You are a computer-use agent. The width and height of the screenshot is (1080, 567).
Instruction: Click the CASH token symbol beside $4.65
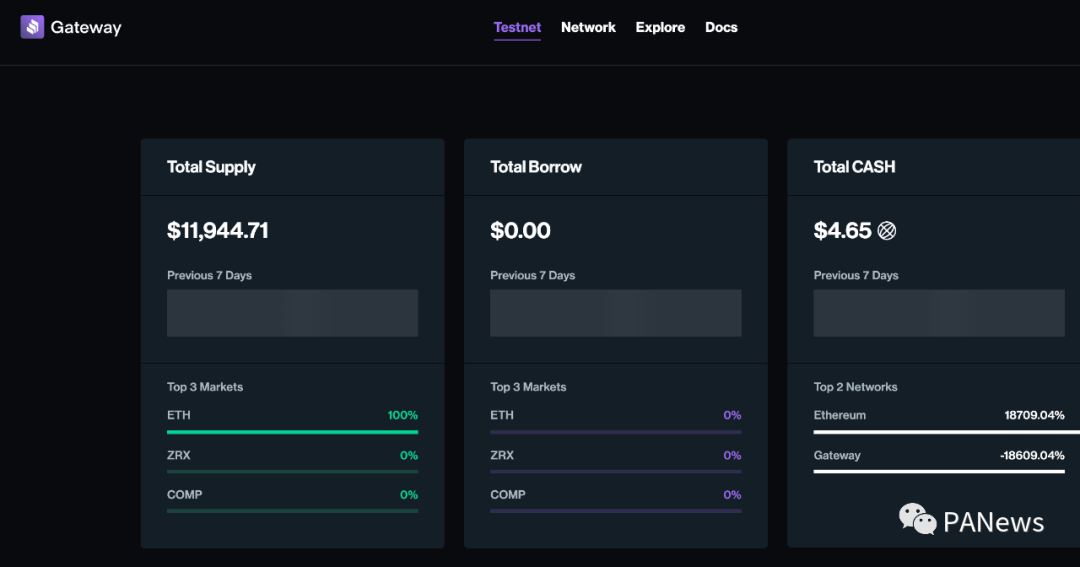click(886, 231)
